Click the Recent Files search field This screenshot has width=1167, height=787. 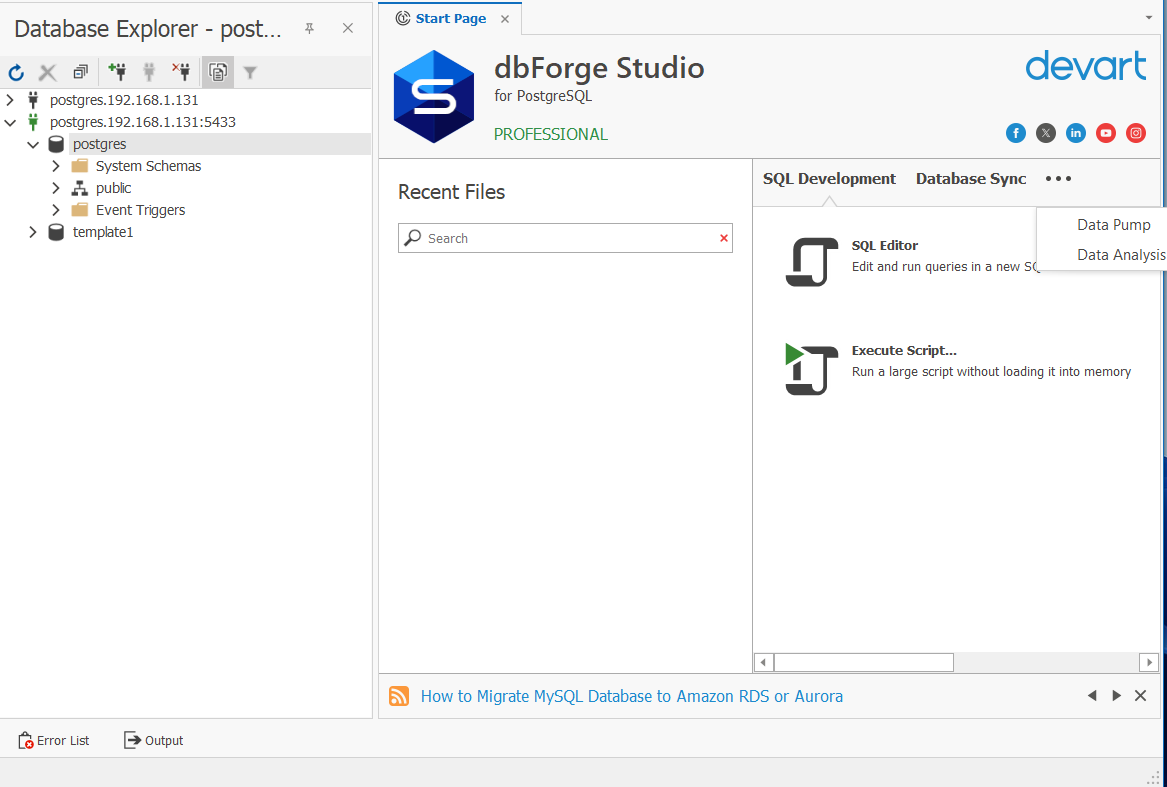[x=565, y=238]
